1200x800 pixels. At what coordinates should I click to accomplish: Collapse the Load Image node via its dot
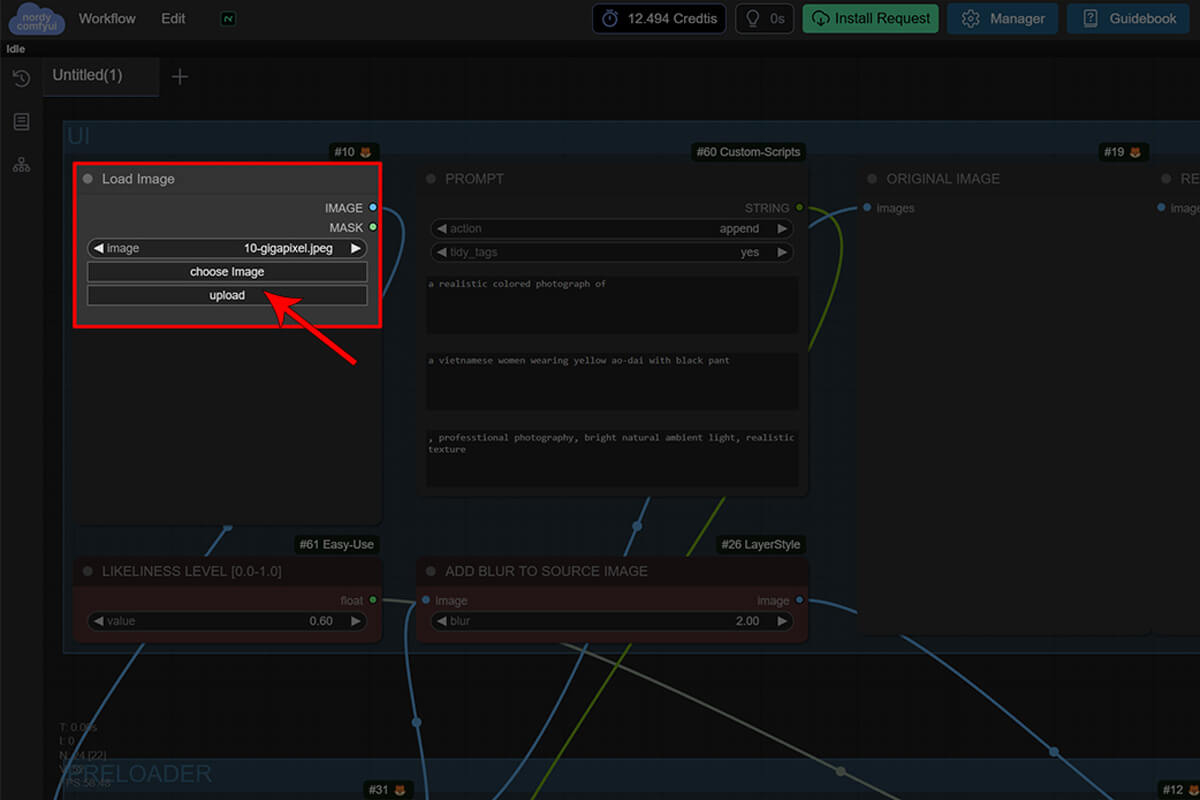(x=88, y=179)
